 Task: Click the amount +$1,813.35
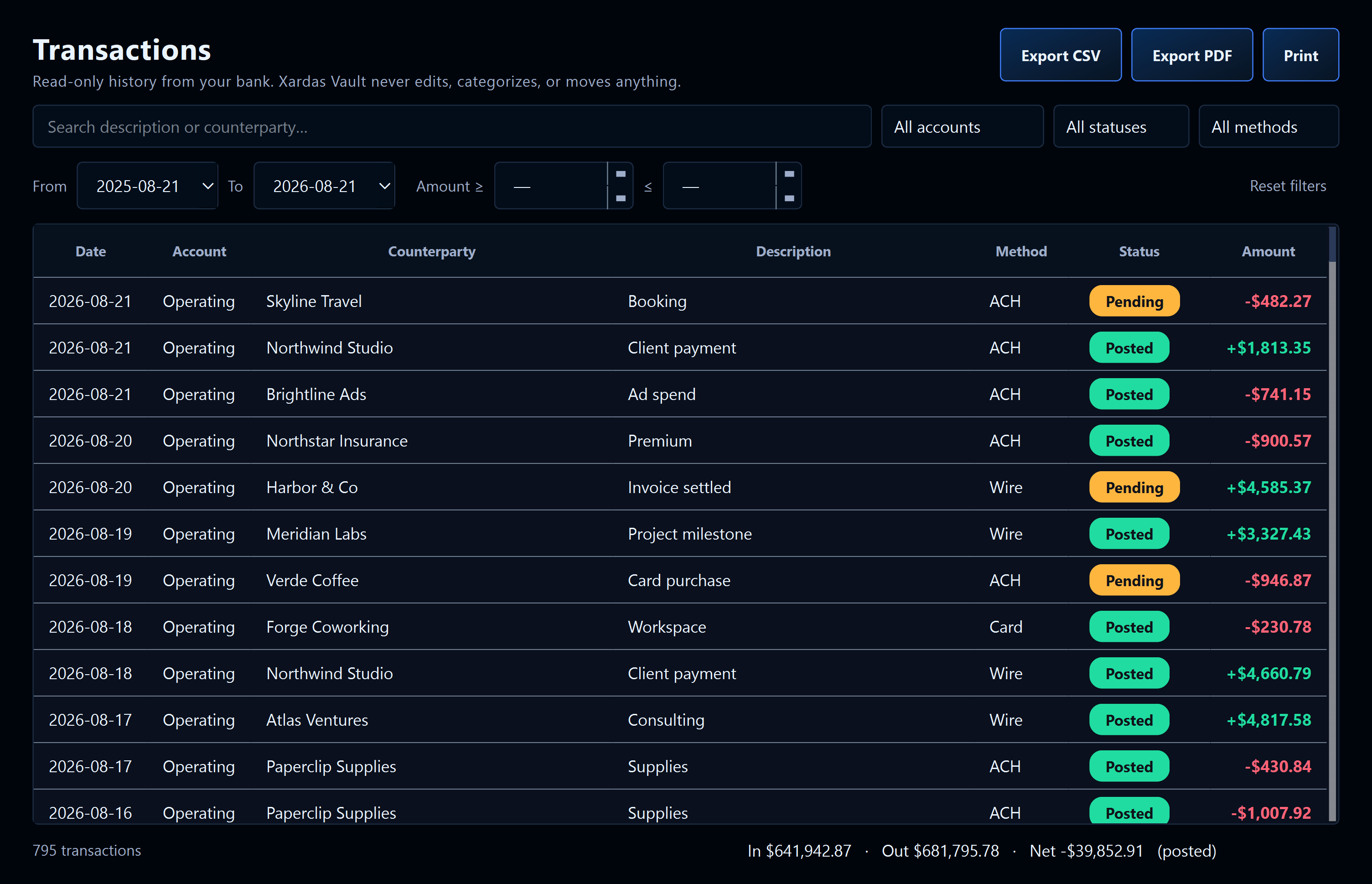1268,348
